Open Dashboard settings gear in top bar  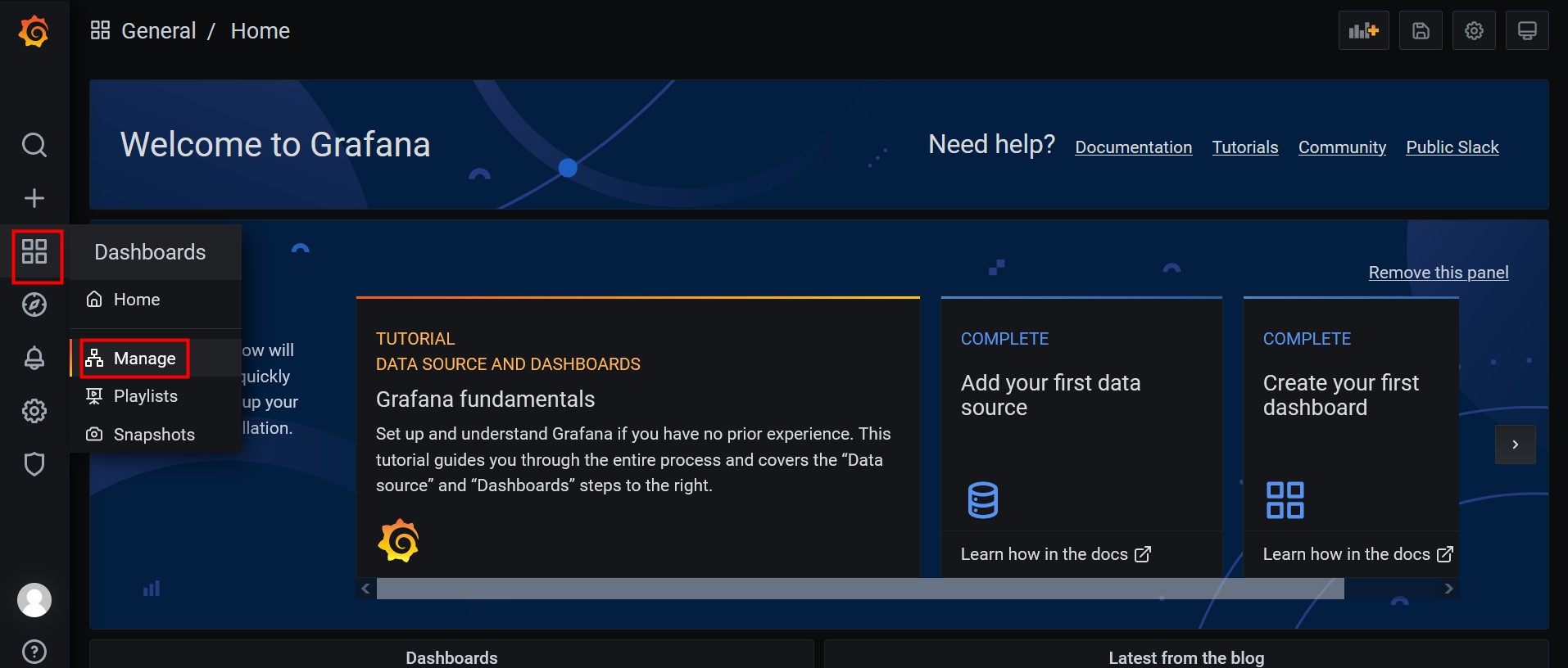(1474, 31)
